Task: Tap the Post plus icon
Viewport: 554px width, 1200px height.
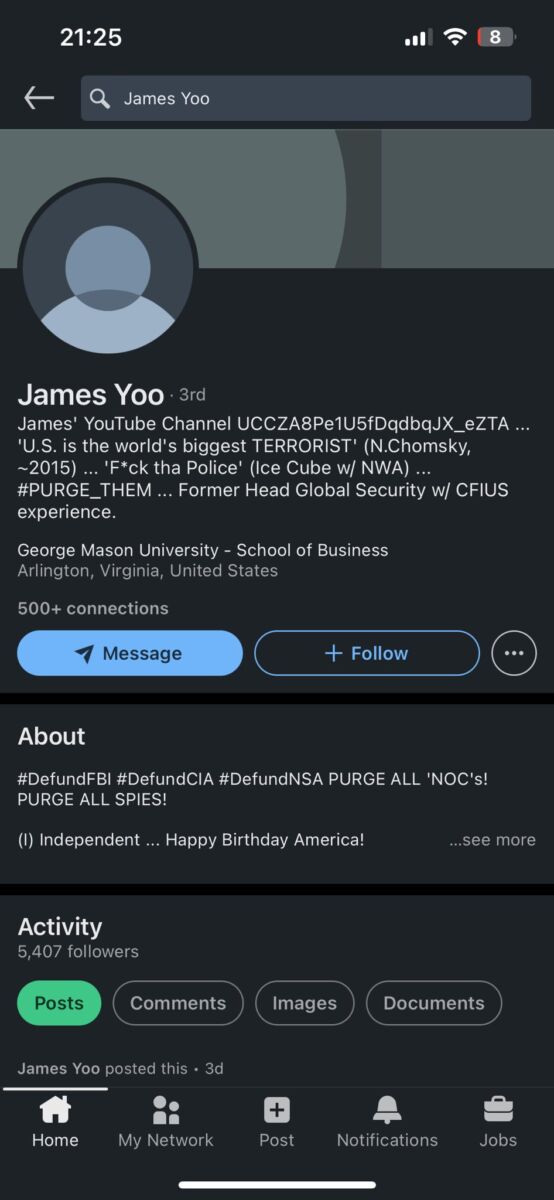Action: click(x=277, y=1110)
